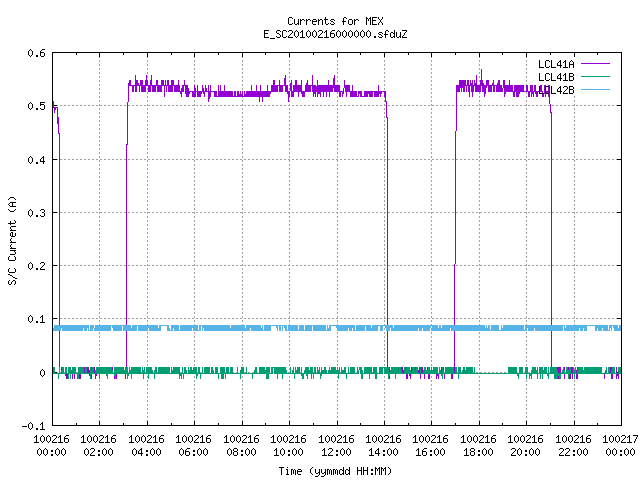
Task: Select the filename E_SC20100216000000.sfduZ subtitle
Action: 335,34
